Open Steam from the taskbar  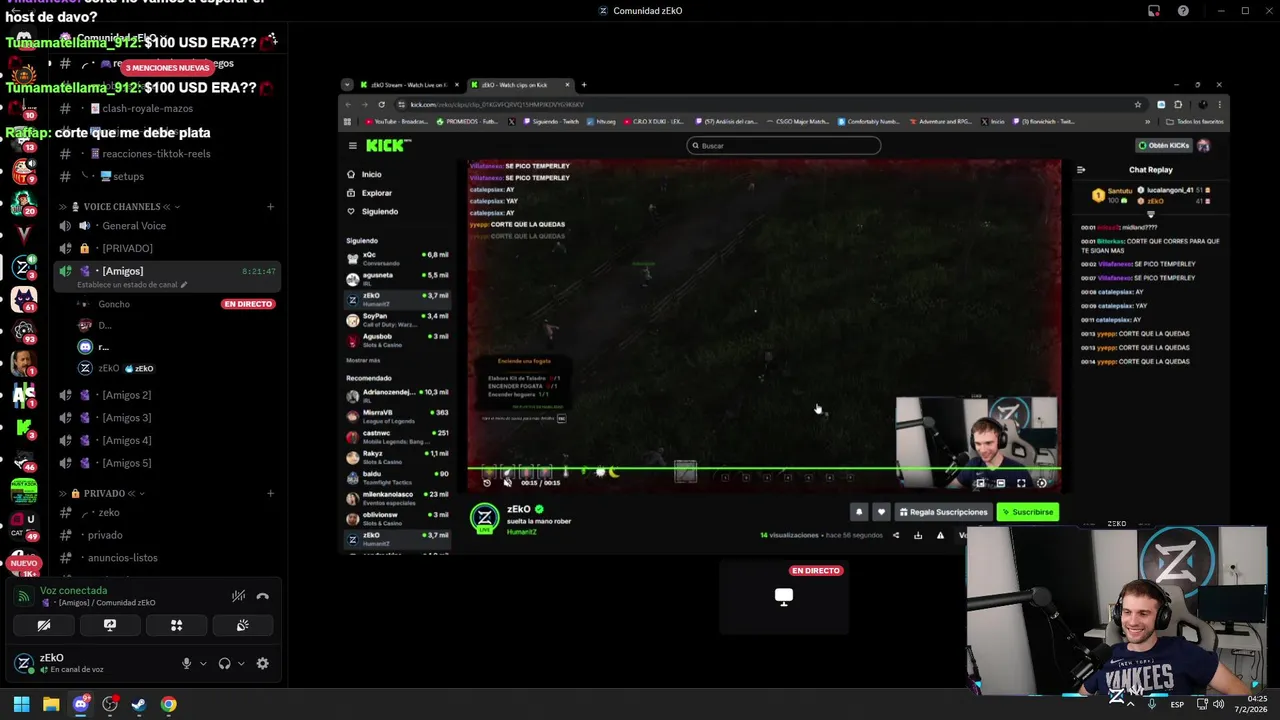[139, 704]
